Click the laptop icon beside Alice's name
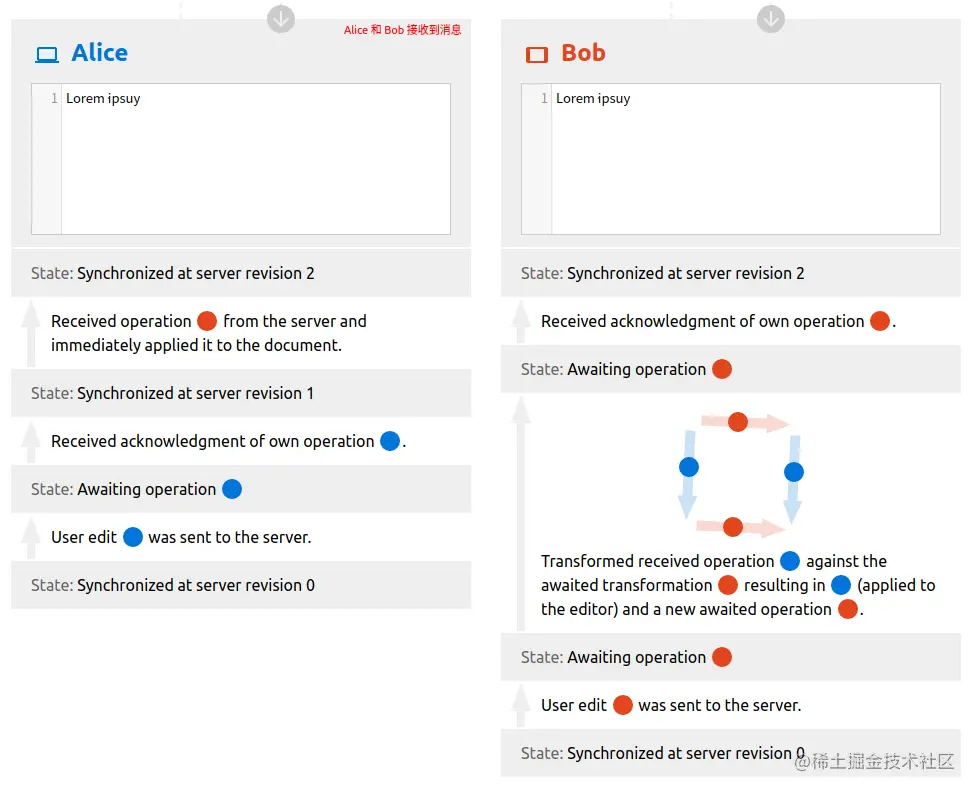This screenshot has height=794, width=977. pos(47,55)
